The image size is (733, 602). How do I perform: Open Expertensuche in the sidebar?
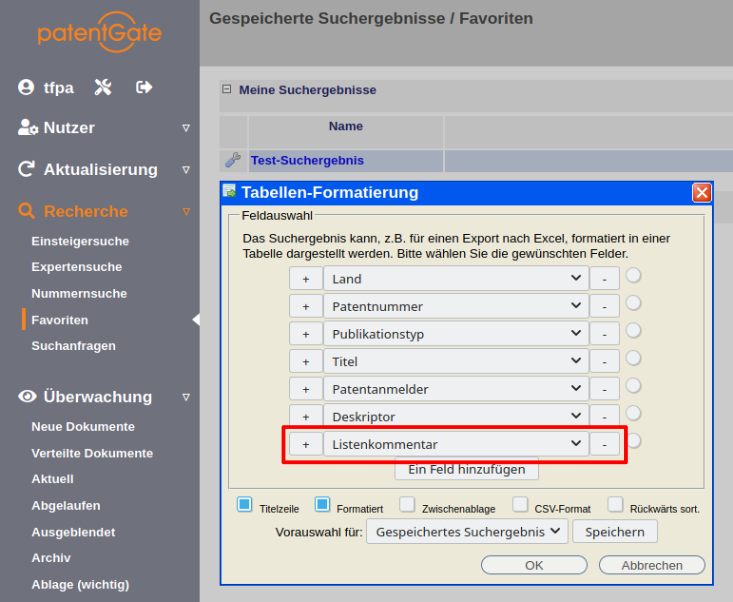77,267
